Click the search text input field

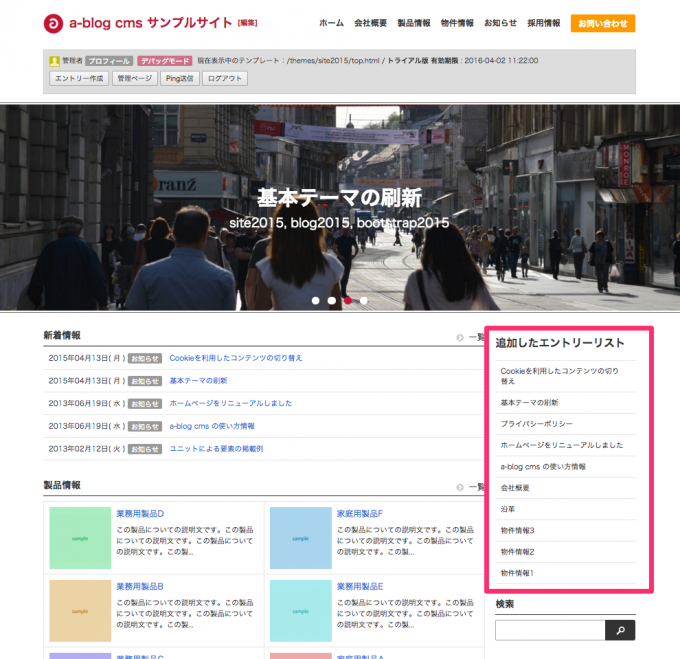(x=550, y=630)
